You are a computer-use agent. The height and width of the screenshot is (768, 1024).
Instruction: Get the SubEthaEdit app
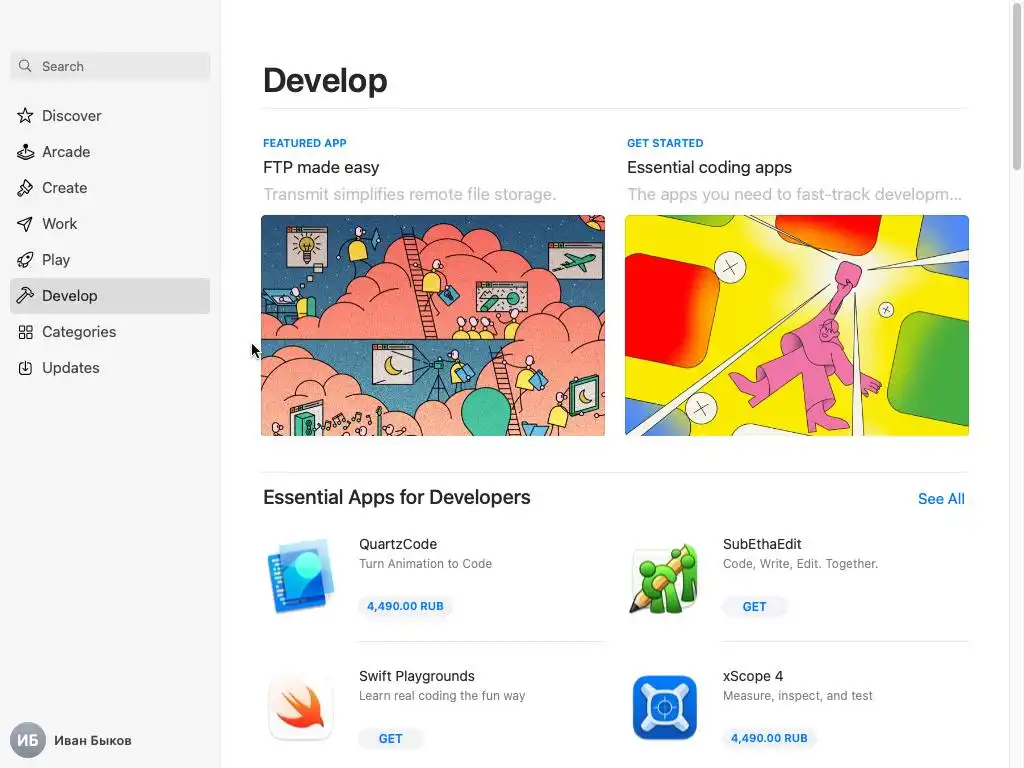click(x=754, y=607)
